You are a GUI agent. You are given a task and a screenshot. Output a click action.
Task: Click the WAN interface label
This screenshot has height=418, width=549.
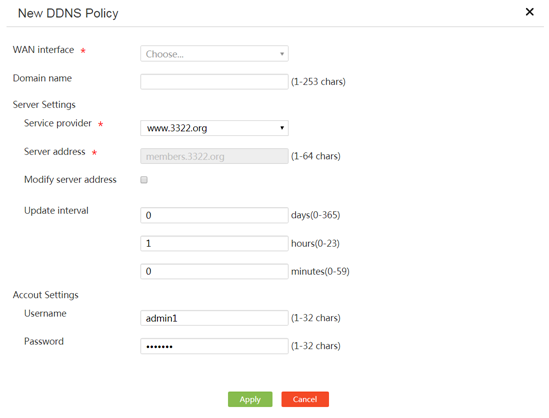(43, 50)
